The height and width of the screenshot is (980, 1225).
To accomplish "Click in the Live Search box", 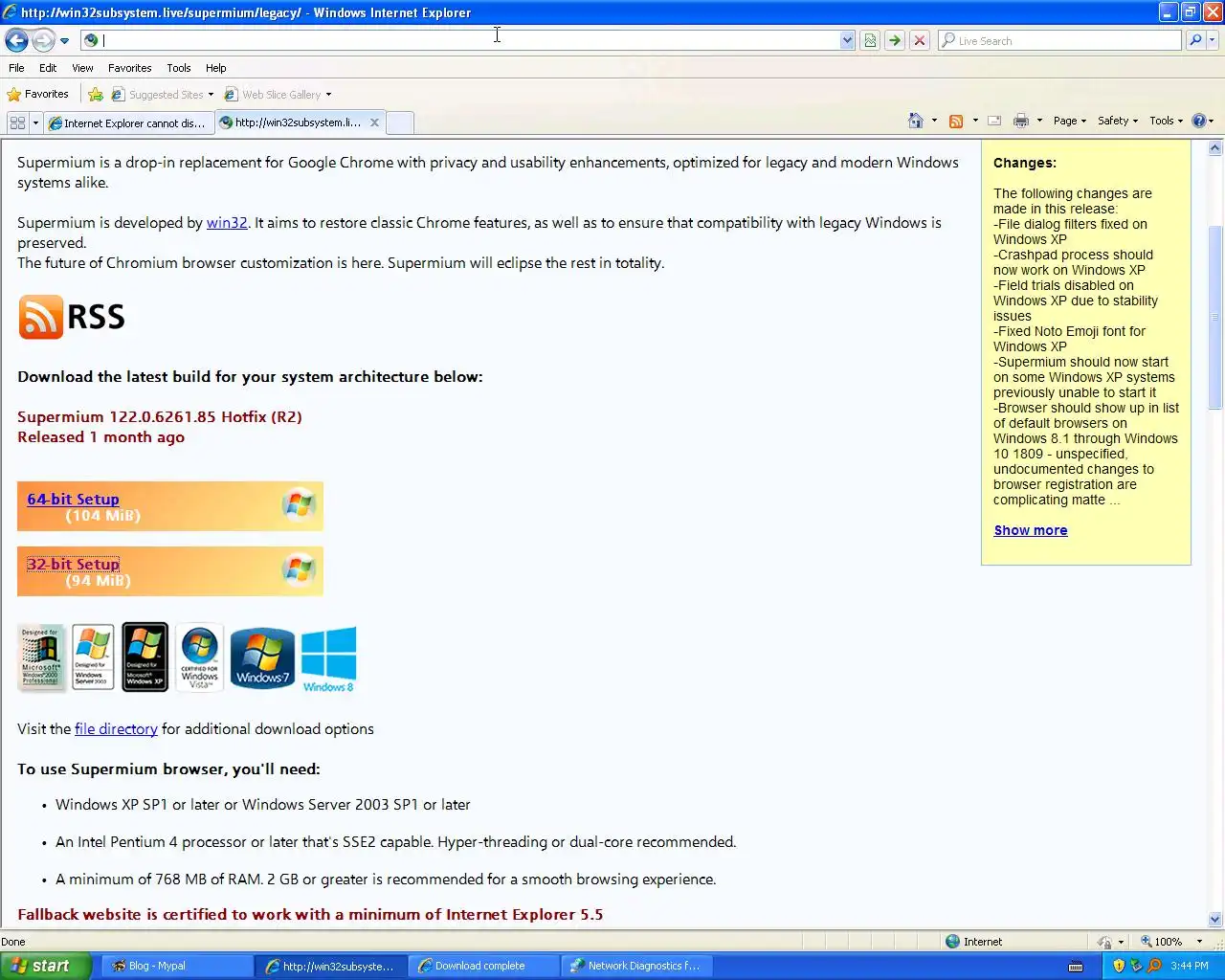I will (1059, 40).
